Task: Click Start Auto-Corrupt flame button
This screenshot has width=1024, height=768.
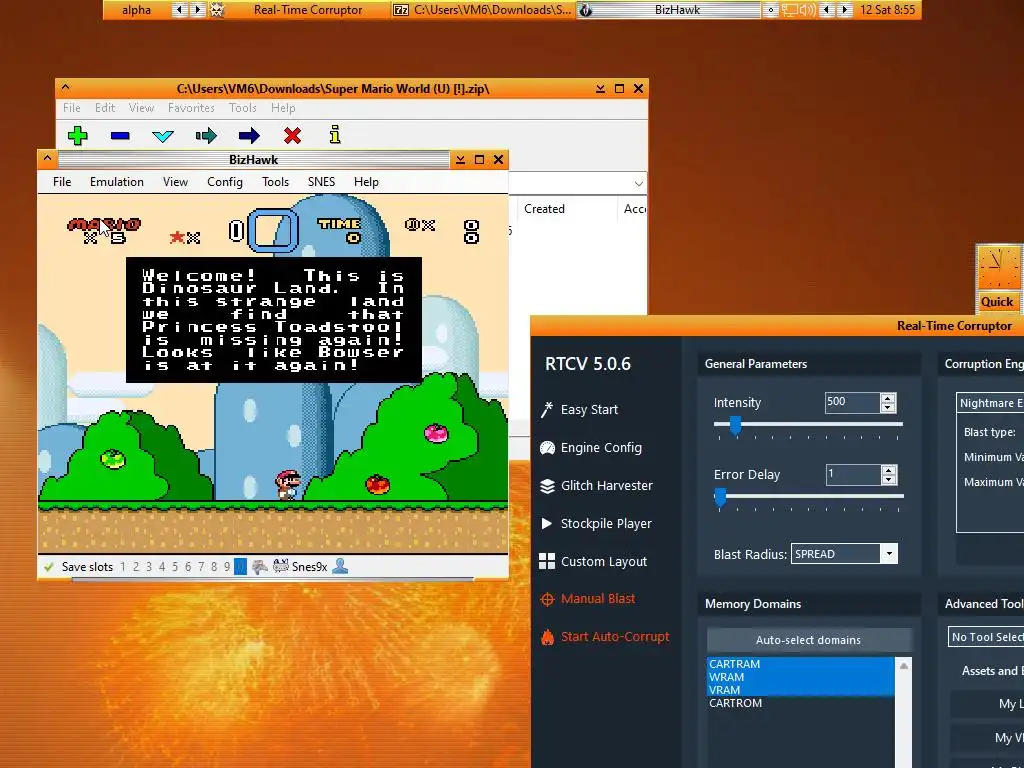Action: 605,636
